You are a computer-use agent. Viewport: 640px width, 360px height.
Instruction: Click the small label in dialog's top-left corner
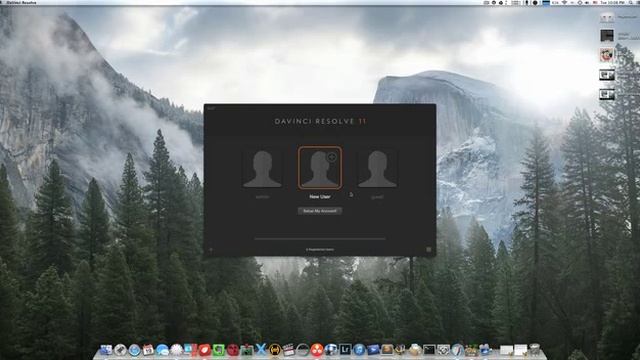pyautogui.click(x=211, y=108)
